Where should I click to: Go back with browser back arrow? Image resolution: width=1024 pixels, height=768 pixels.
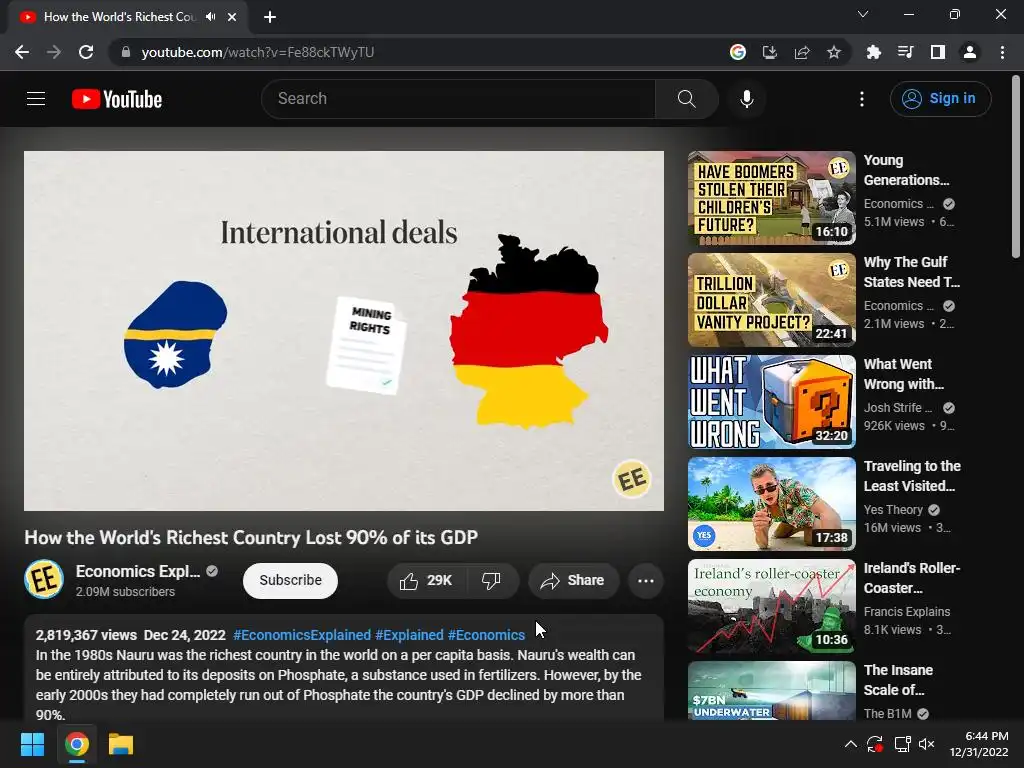(x=22, y=52)
